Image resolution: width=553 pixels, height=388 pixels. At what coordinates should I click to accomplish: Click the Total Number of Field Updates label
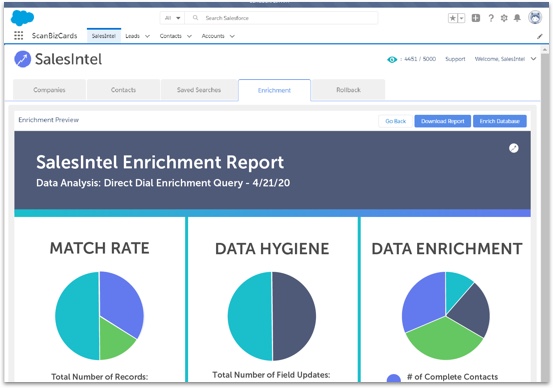point(271,375)
